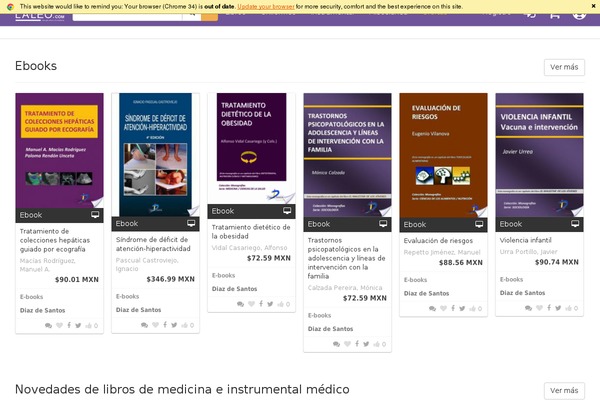This screenshot has width=600, height=400.
Task: Tweet the Tratamiento de colecciones hepáticas ebook
Action: (78, 325)
